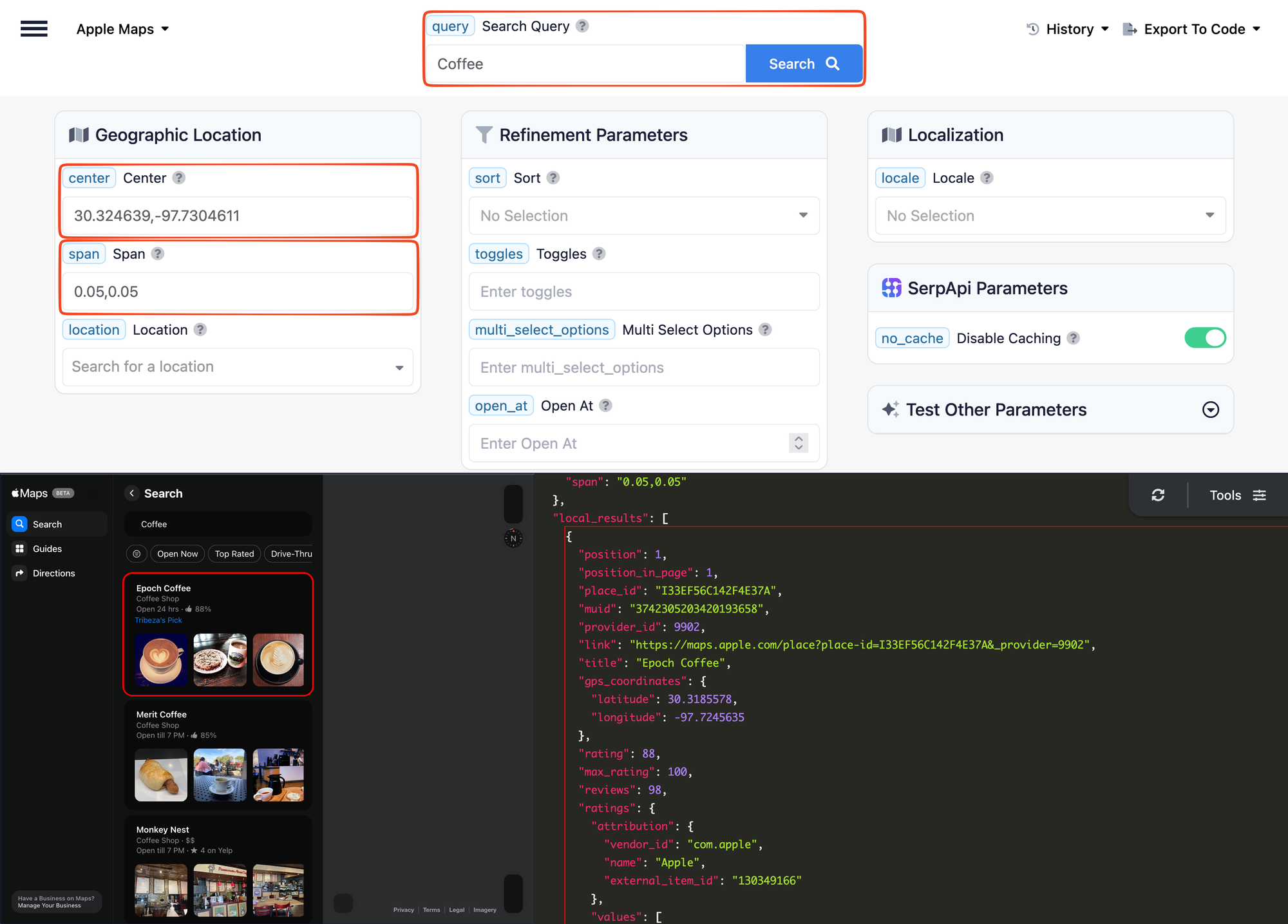Image resolution: width=1288 pixels, height=924 pixels.
Task: Click the Privacy footer link
Action: pyautogui.click(x=404, y=910)
